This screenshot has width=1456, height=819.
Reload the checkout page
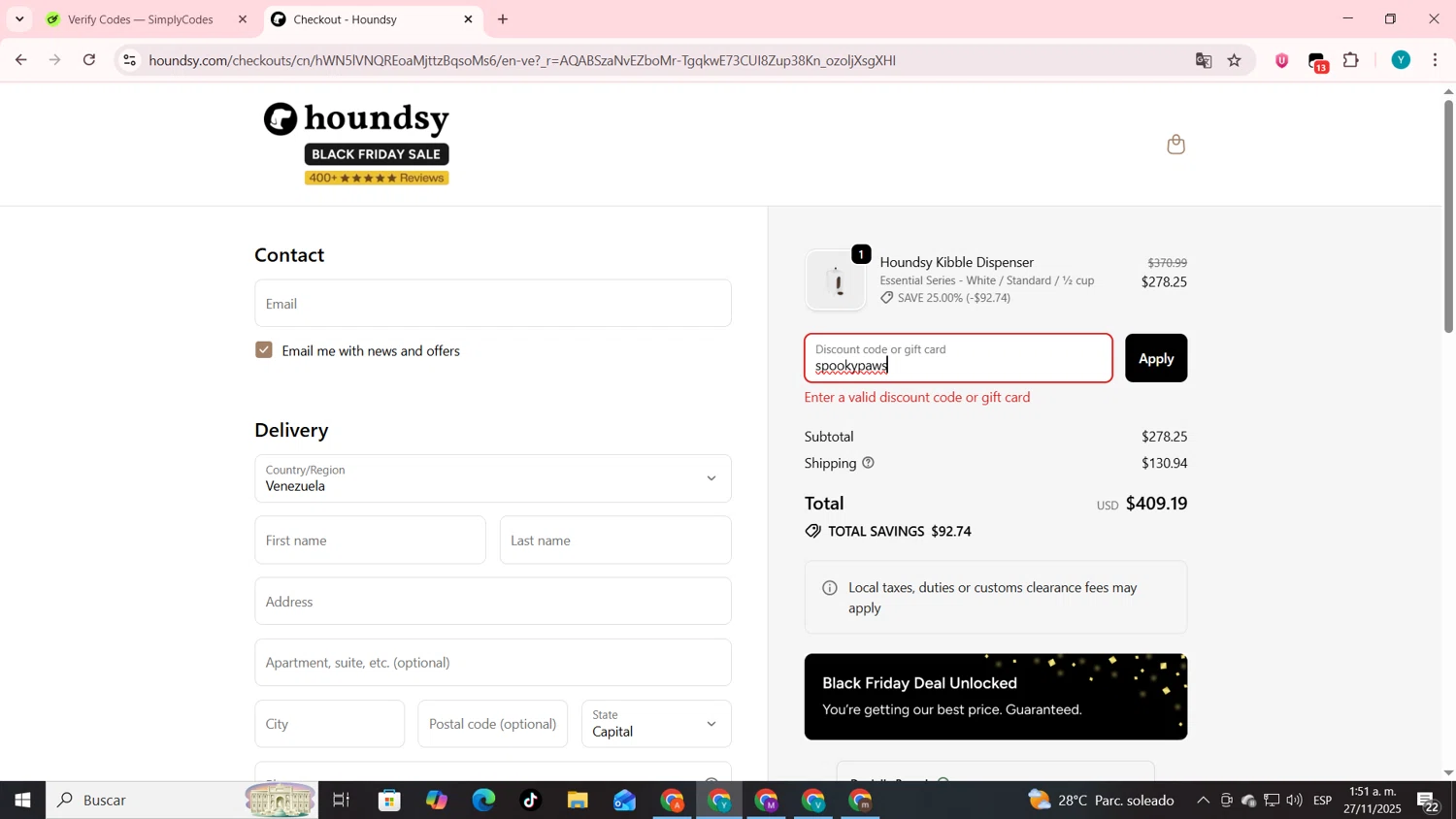coord(89,60)
